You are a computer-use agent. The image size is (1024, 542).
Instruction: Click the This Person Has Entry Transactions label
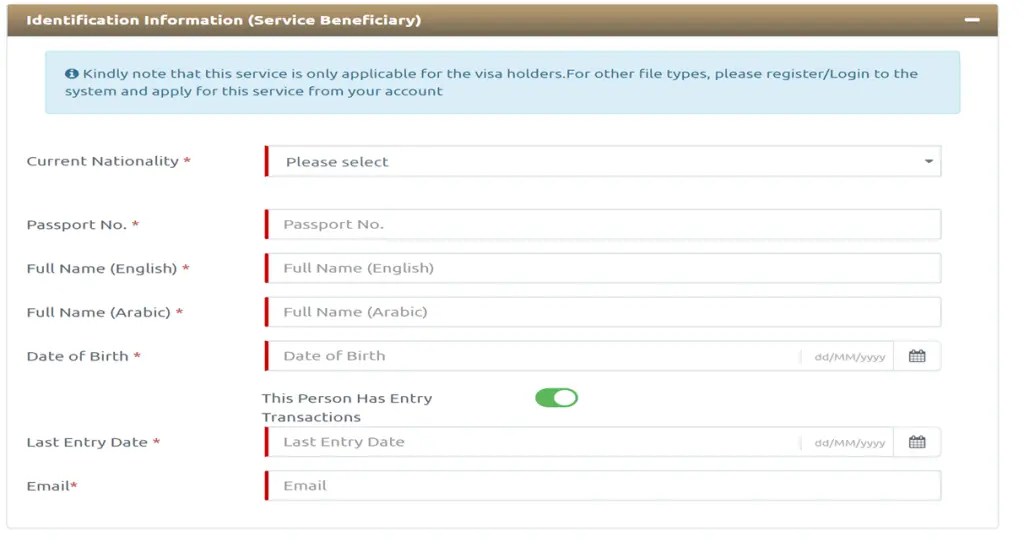tap(347, 407)
